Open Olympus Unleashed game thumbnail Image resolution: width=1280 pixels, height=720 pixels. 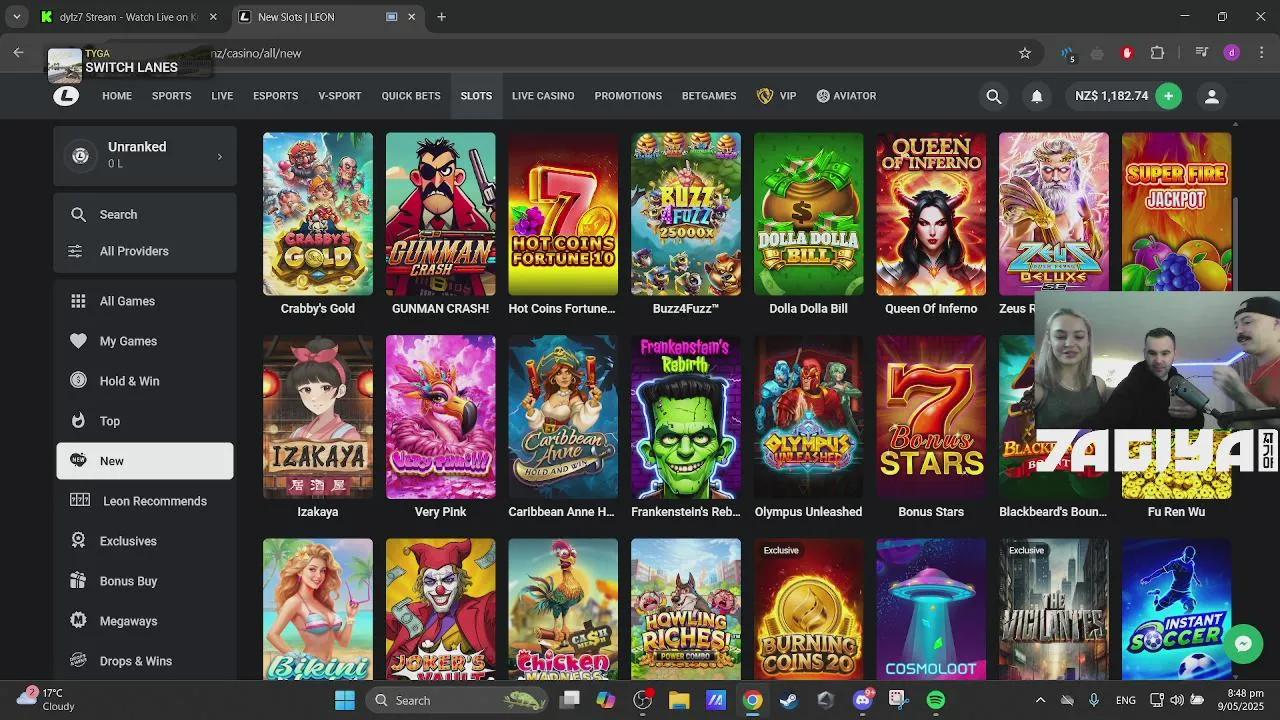coord(808,417)
